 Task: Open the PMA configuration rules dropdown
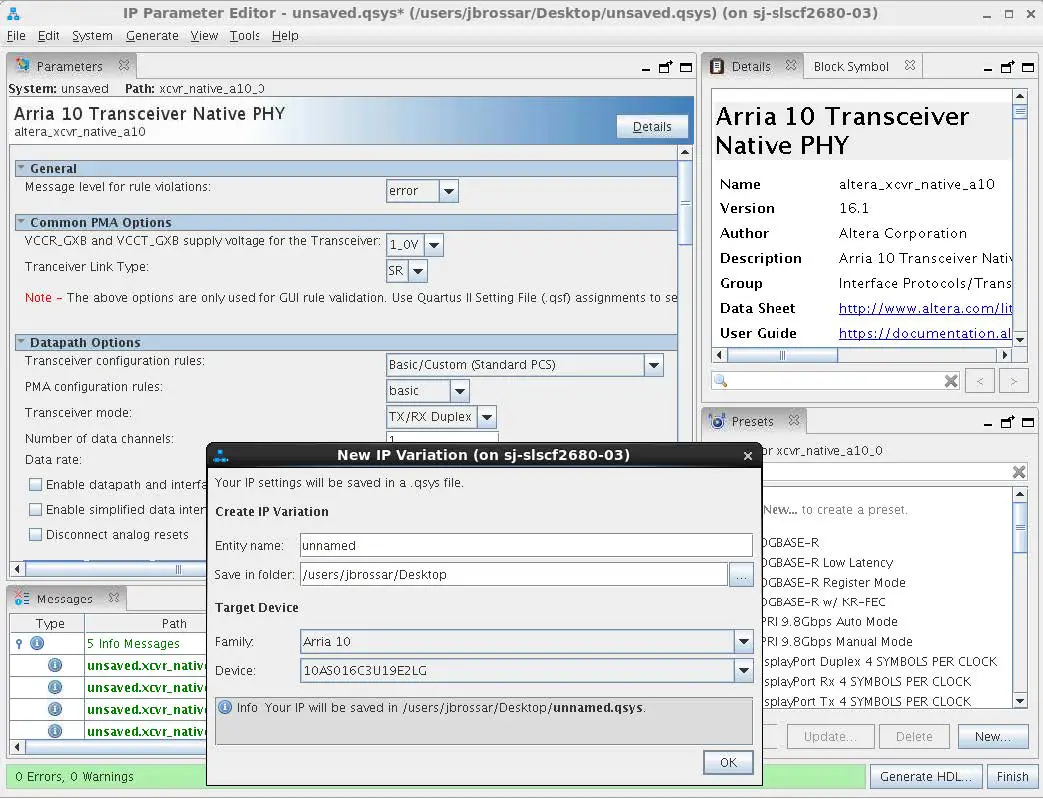460,391
